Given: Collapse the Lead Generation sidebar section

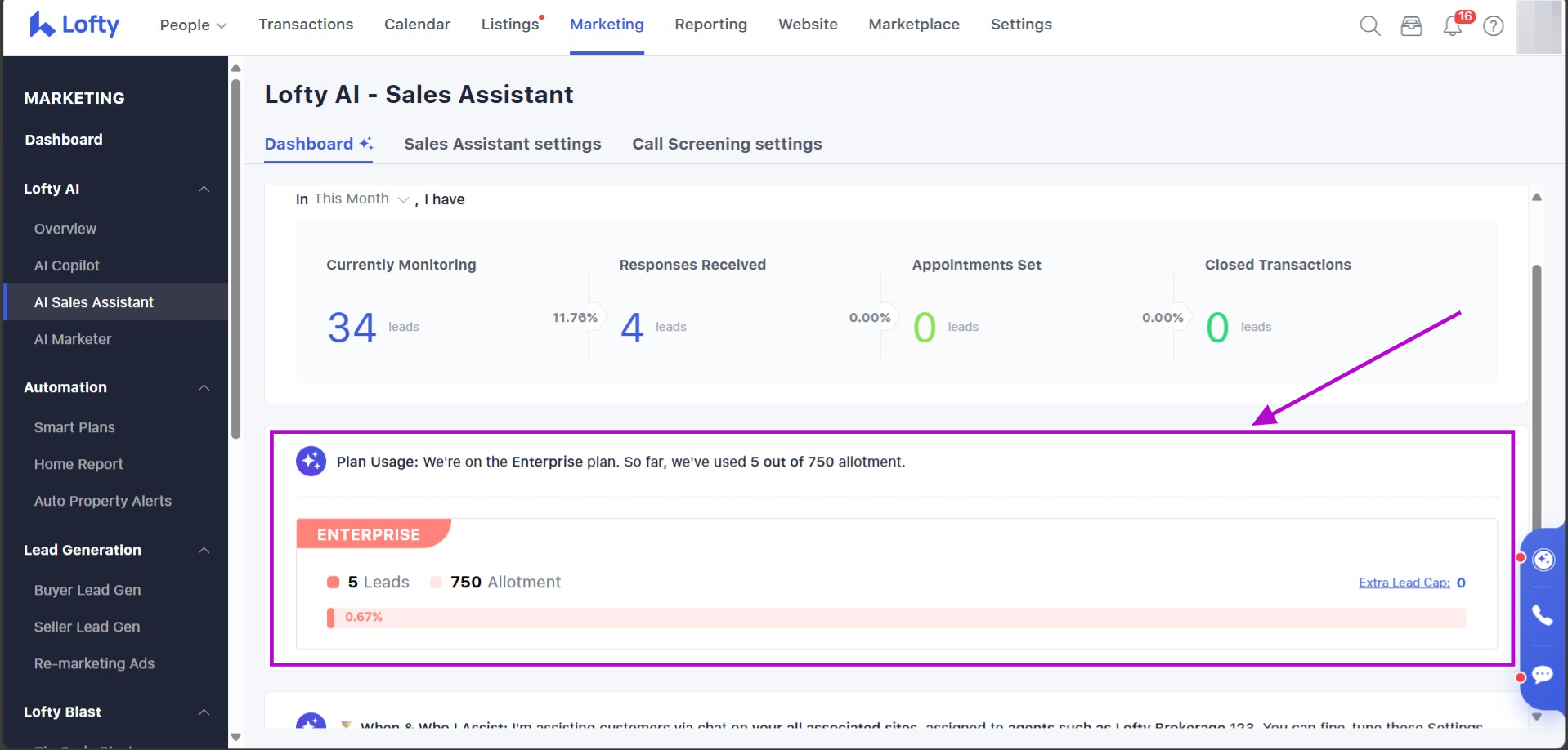Looking at the screenshot, I should pyautogui.click(x=204, y=551).
